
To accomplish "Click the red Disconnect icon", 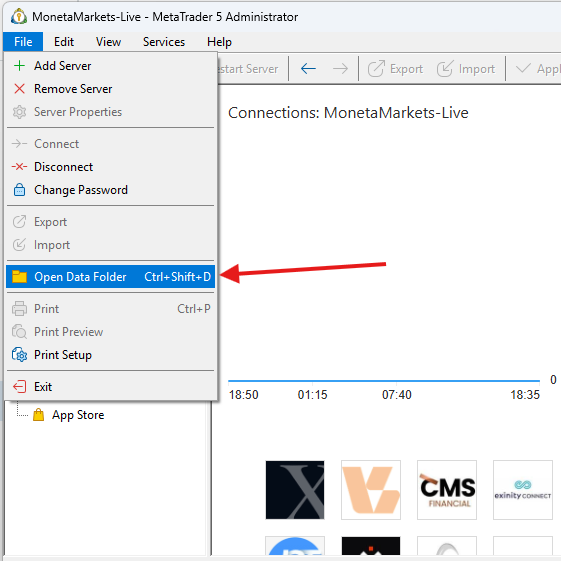I will click(19, 167).
